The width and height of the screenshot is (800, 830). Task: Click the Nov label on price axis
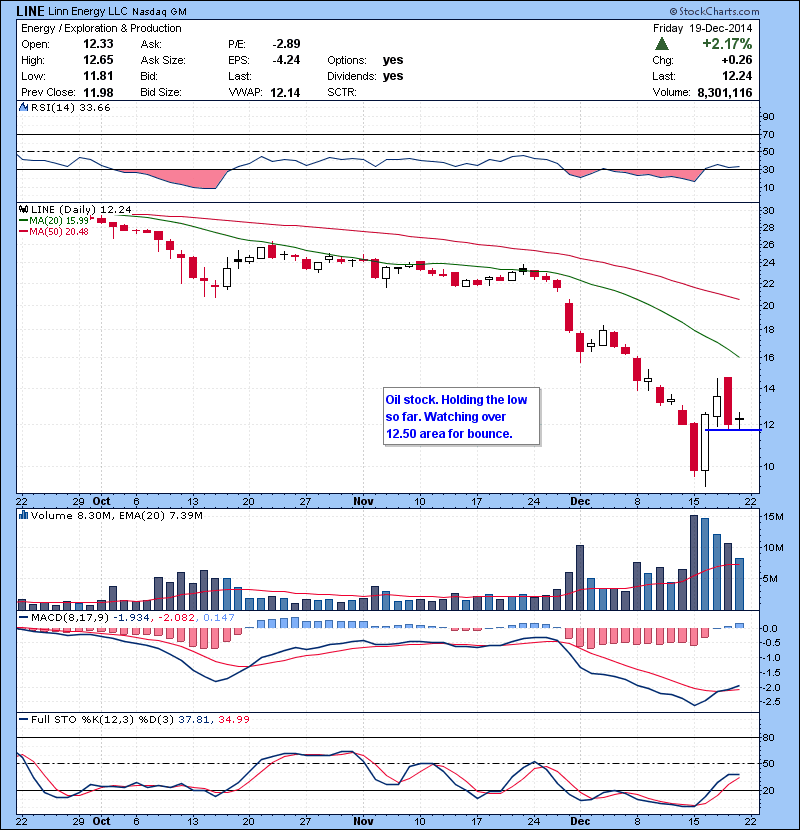[363, 501]
